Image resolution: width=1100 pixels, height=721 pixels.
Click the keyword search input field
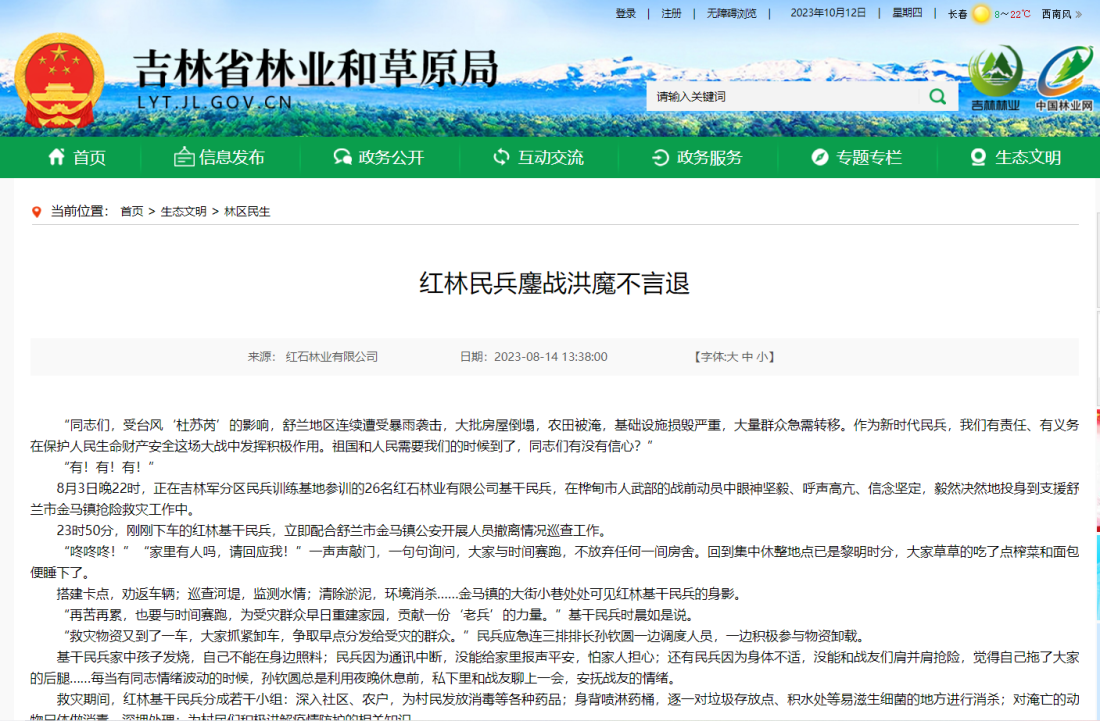pyautogui.click(x=780, y=96)
